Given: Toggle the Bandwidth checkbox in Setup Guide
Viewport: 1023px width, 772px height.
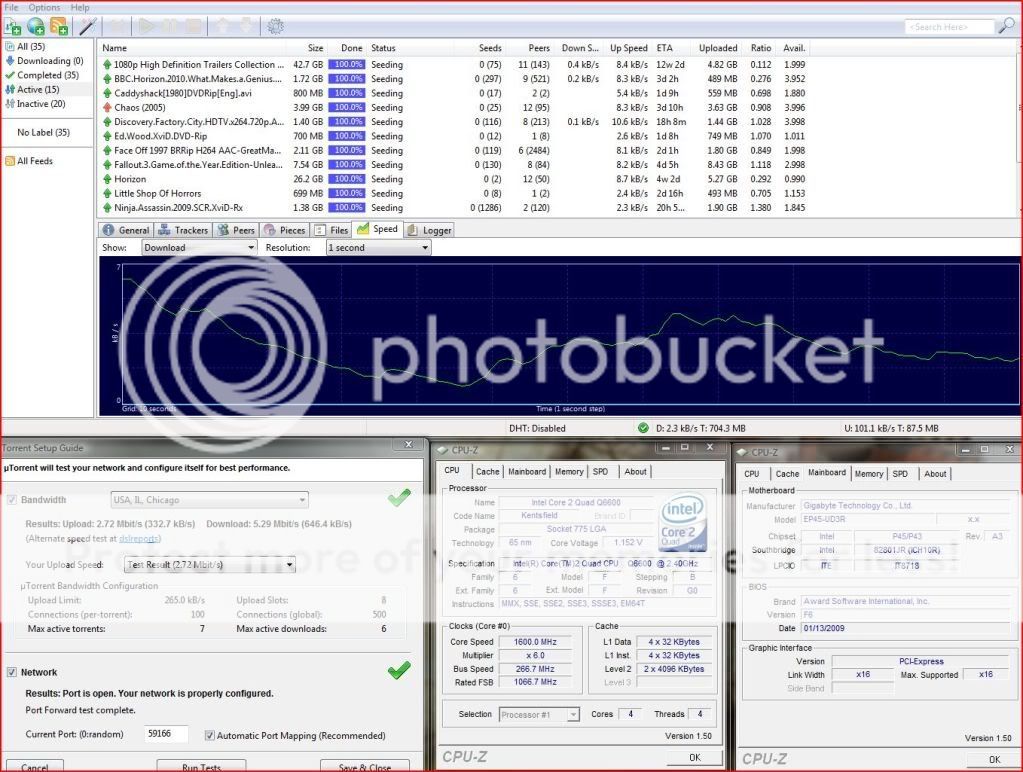Looking at the screenshot, I should point(12,500).
